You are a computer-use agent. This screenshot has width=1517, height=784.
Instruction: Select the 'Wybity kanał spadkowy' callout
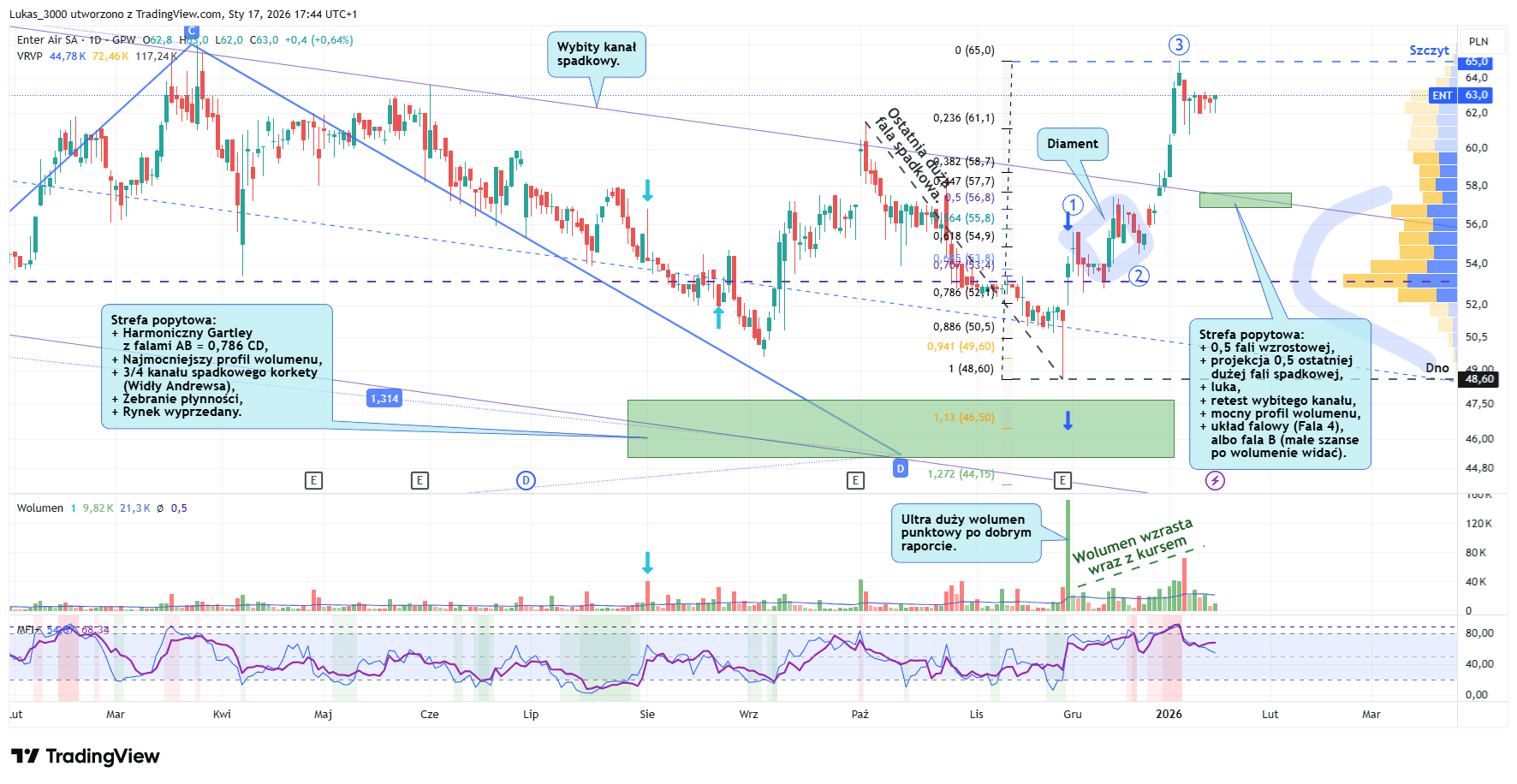(596, 54)
